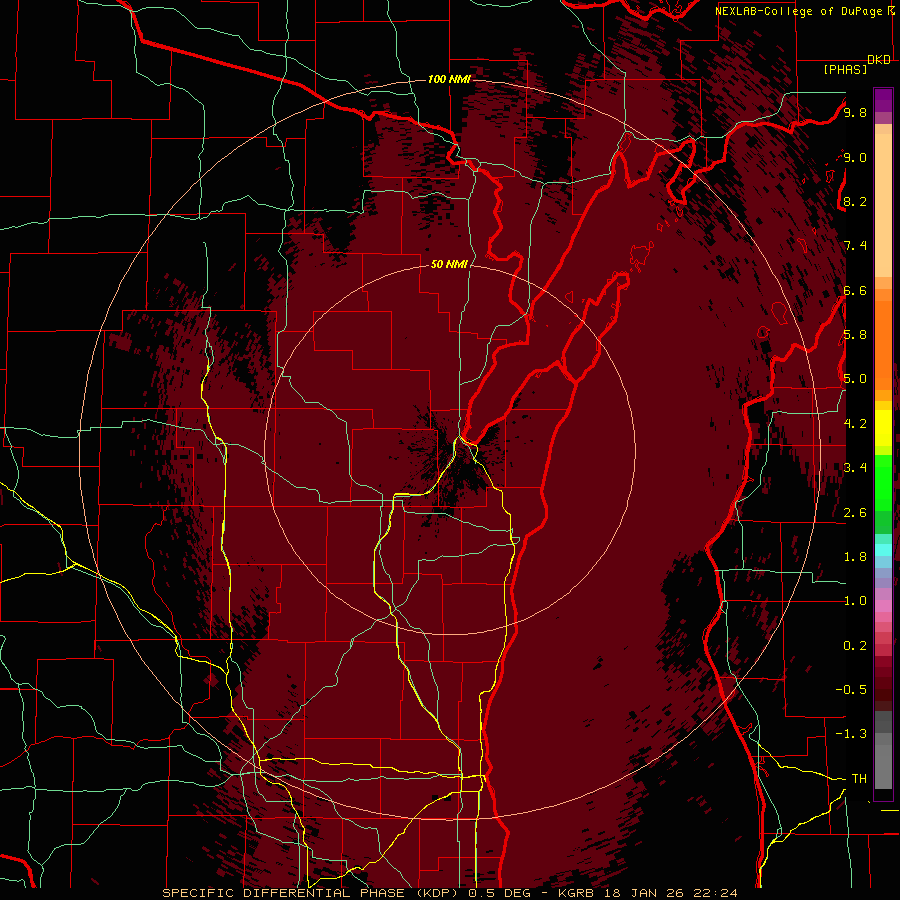900x900 pixels.
Task: Click the 6.6 color scale value
Action: (x=855, y=290)
